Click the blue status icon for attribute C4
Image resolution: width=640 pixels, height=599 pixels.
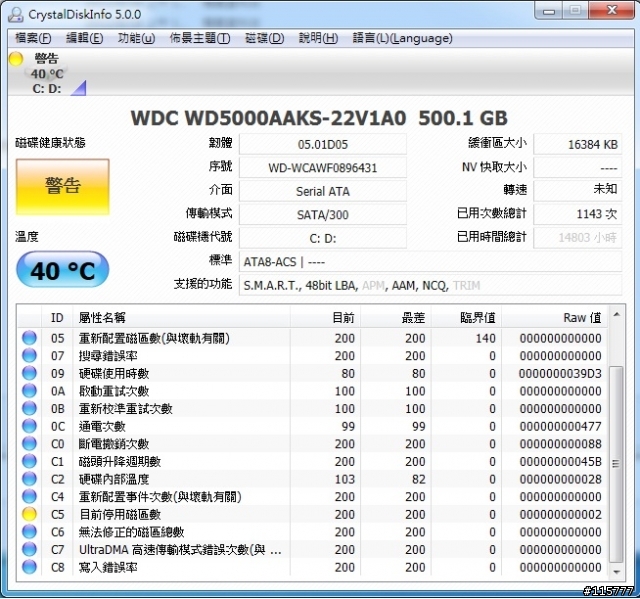click(29, 496)
